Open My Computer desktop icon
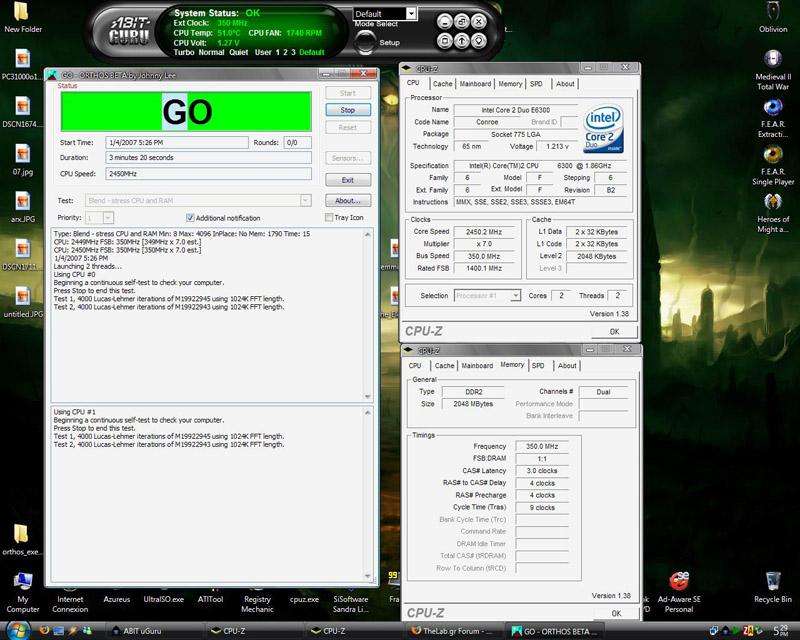The height and width of the screenshot is (640, 800). click(22, 592)
